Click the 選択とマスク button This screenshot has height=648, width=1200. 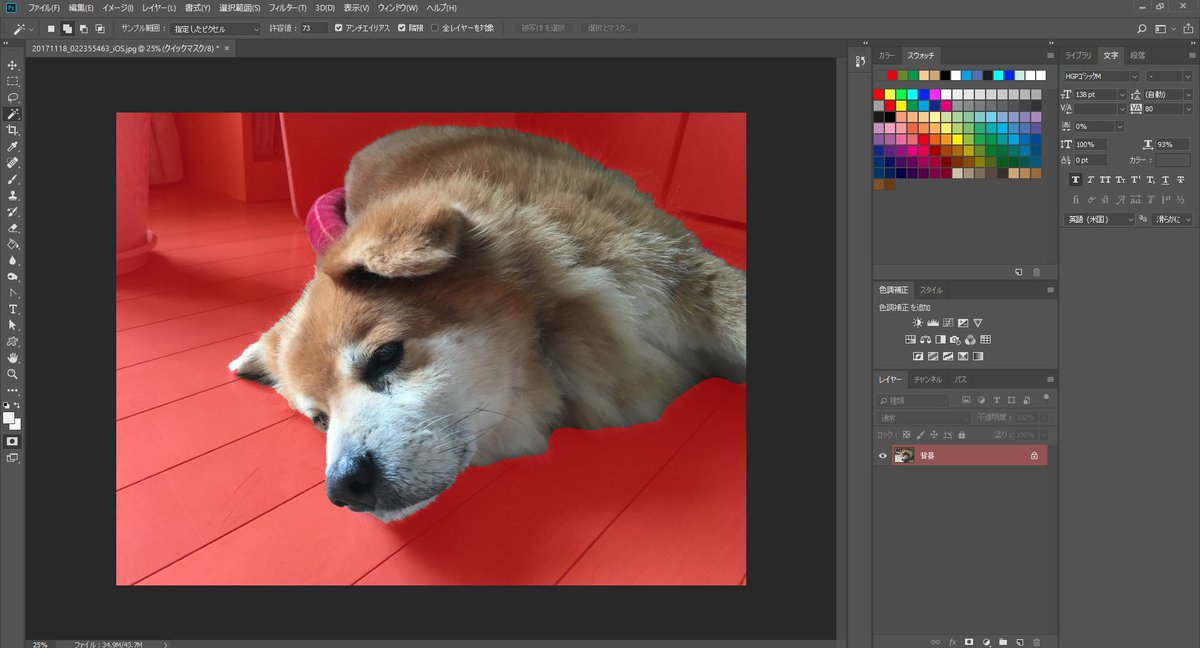click(609, 28)
